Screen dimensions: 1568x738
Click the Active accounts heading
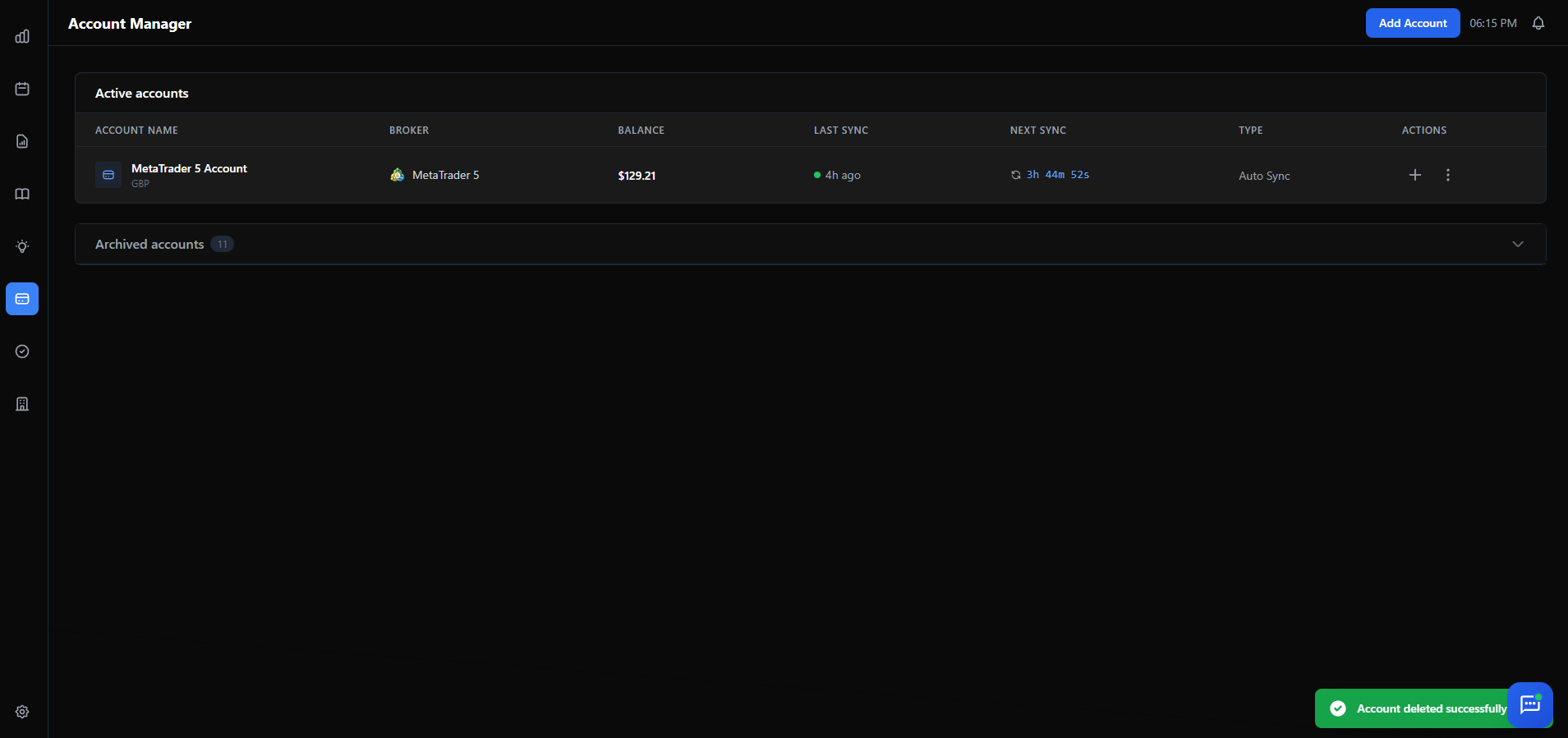[x=142, y=93]
